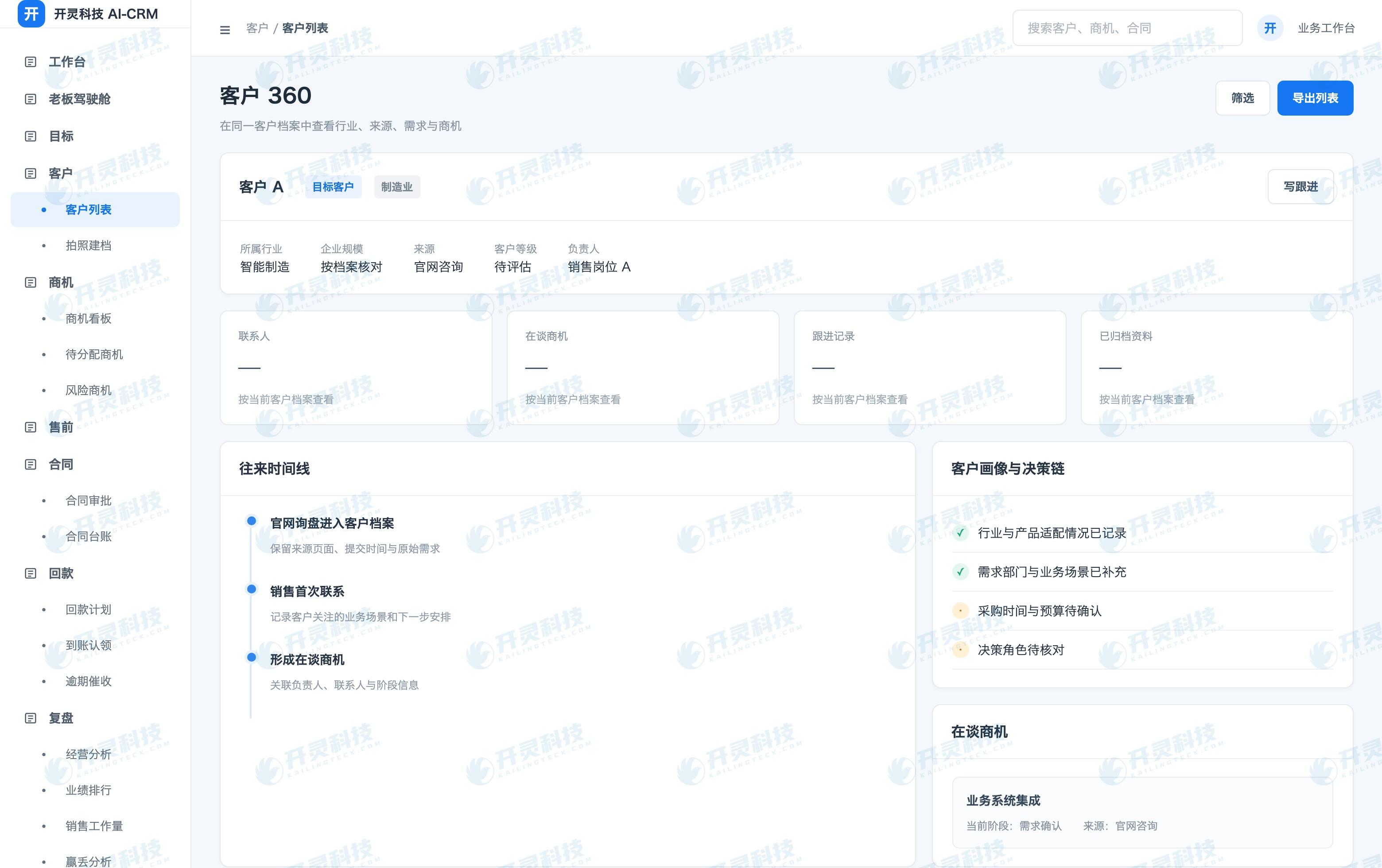Open 拍照建档 in sidebar
Image resolution: width=1382 pixels, height=868 pixels.
[x=95, y=245]
